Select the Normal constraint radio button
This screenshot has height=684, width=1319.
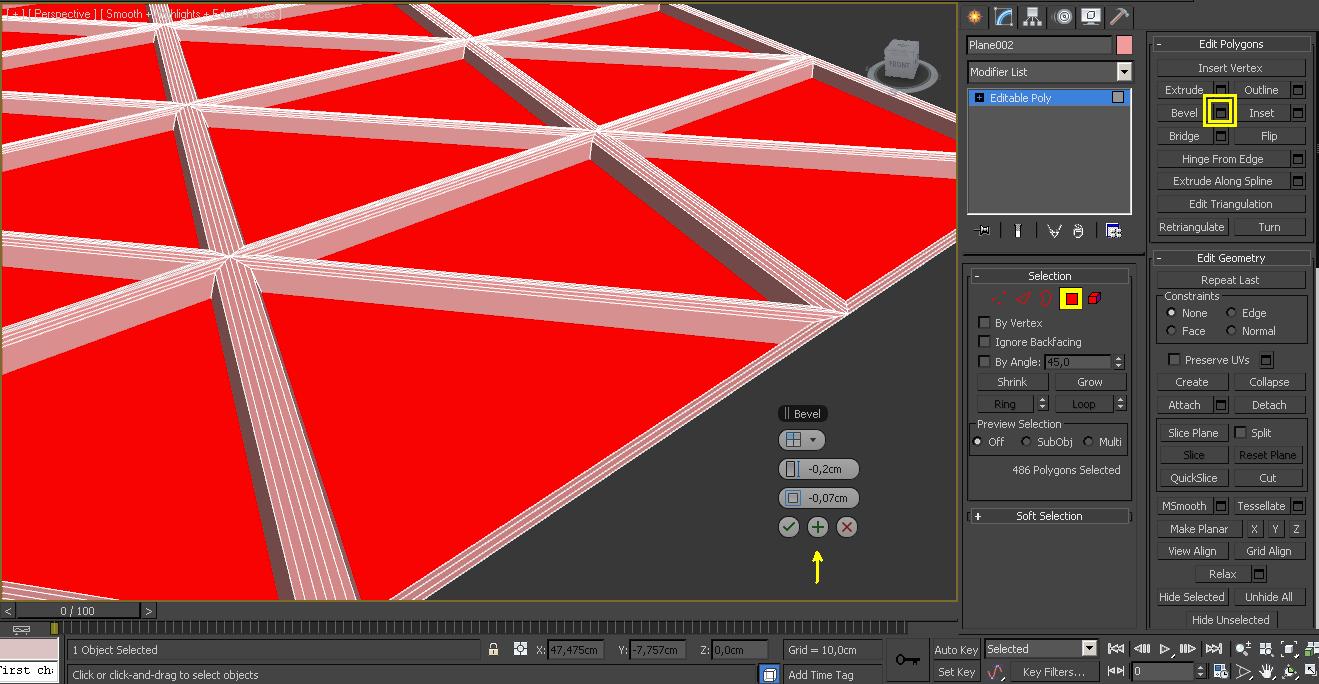1231,331
